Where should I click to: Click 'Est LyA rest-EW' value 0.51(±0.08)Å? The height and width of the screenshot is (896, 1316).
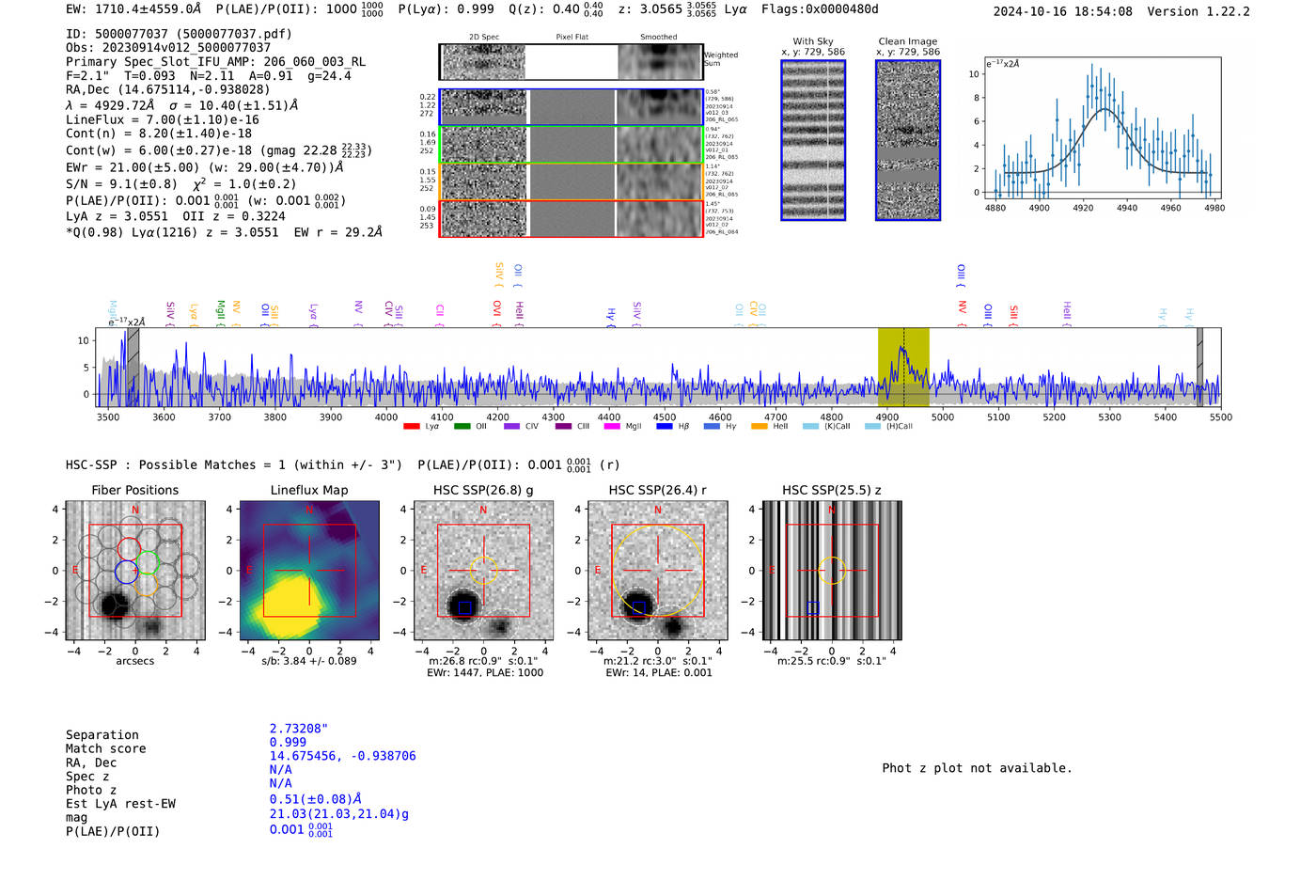tap(316, 799)
